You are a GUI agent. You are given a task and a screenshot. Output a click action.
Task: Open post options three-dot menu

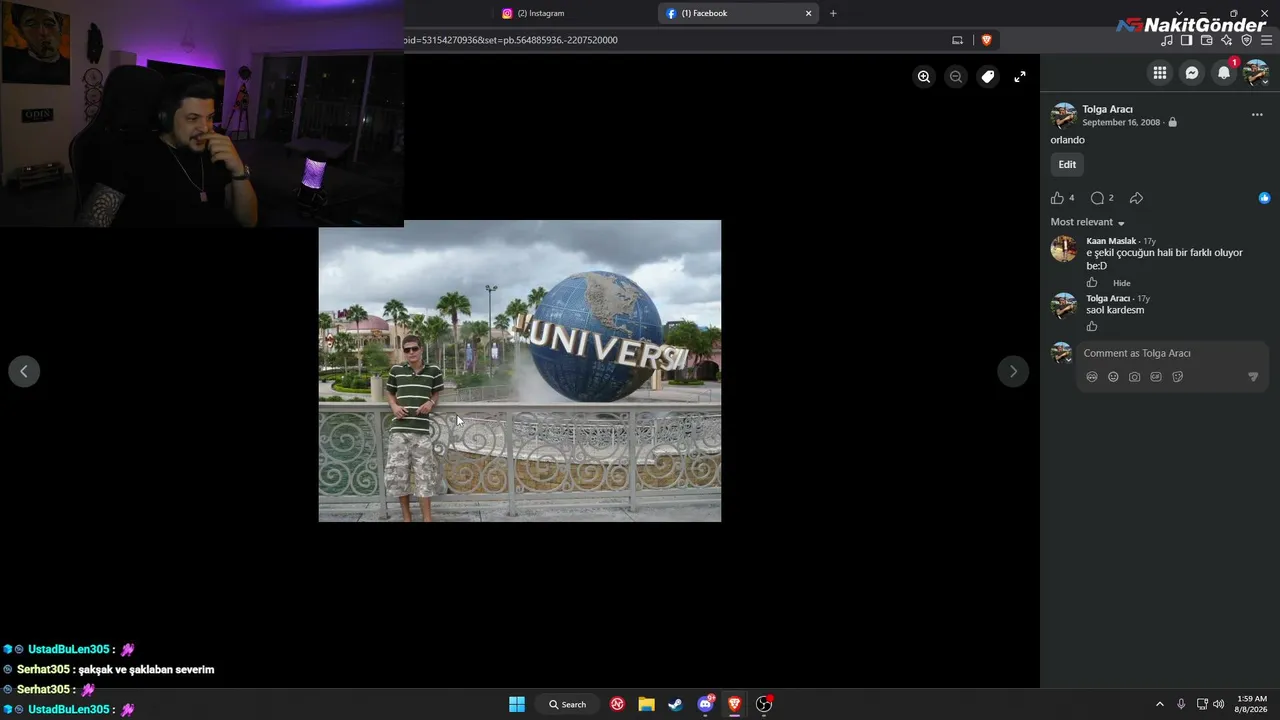coord(1257,115)
